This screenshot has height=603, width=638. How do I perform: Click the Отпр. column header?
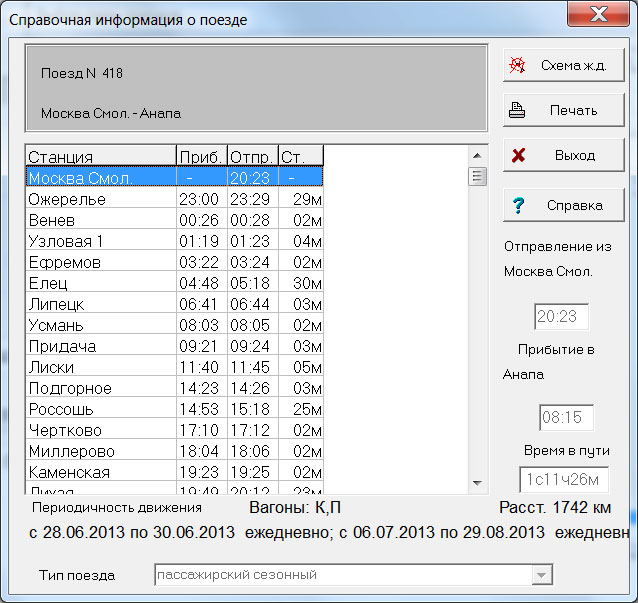[x=252, y=156]
